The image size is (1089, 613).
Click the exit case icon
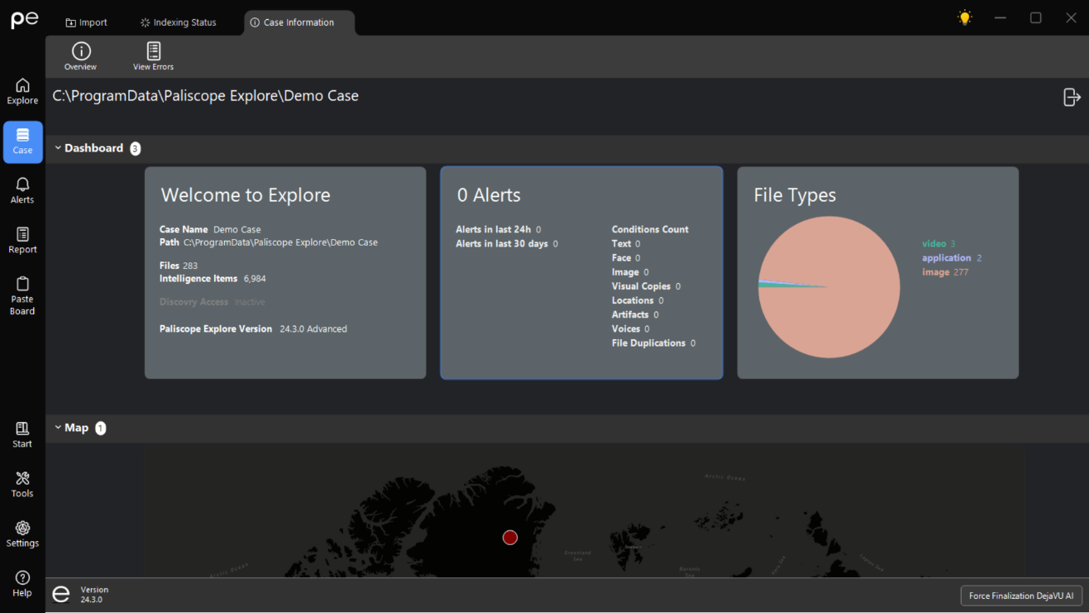pyautogui.click(x=1071, y=97)
